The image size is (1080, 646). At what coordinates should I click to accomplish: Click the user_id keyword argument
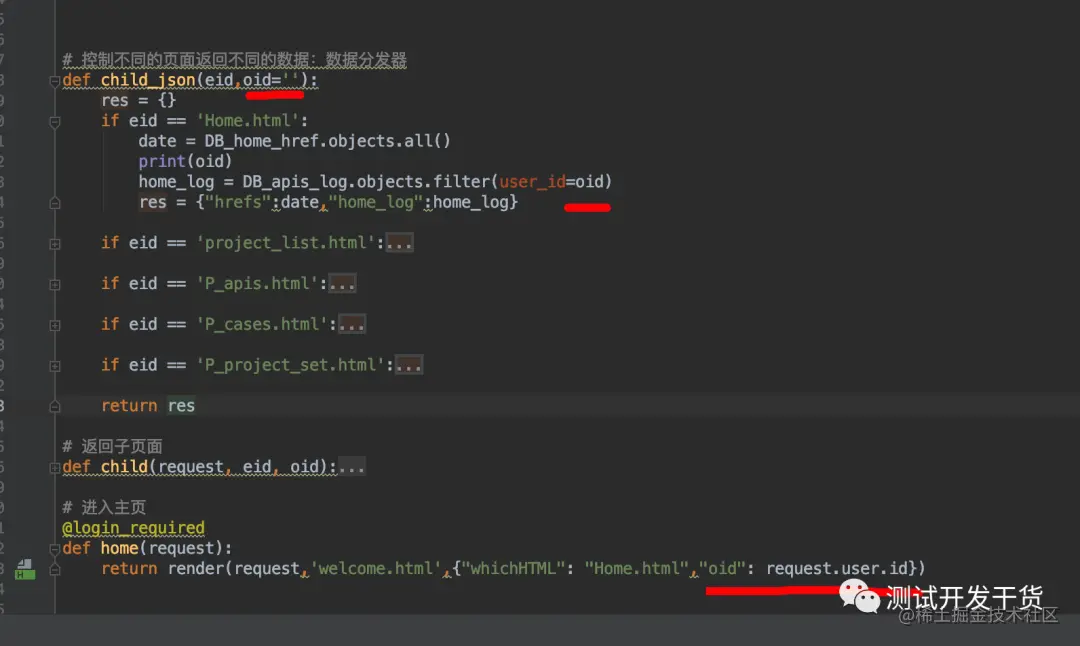[x=532, y=182]
